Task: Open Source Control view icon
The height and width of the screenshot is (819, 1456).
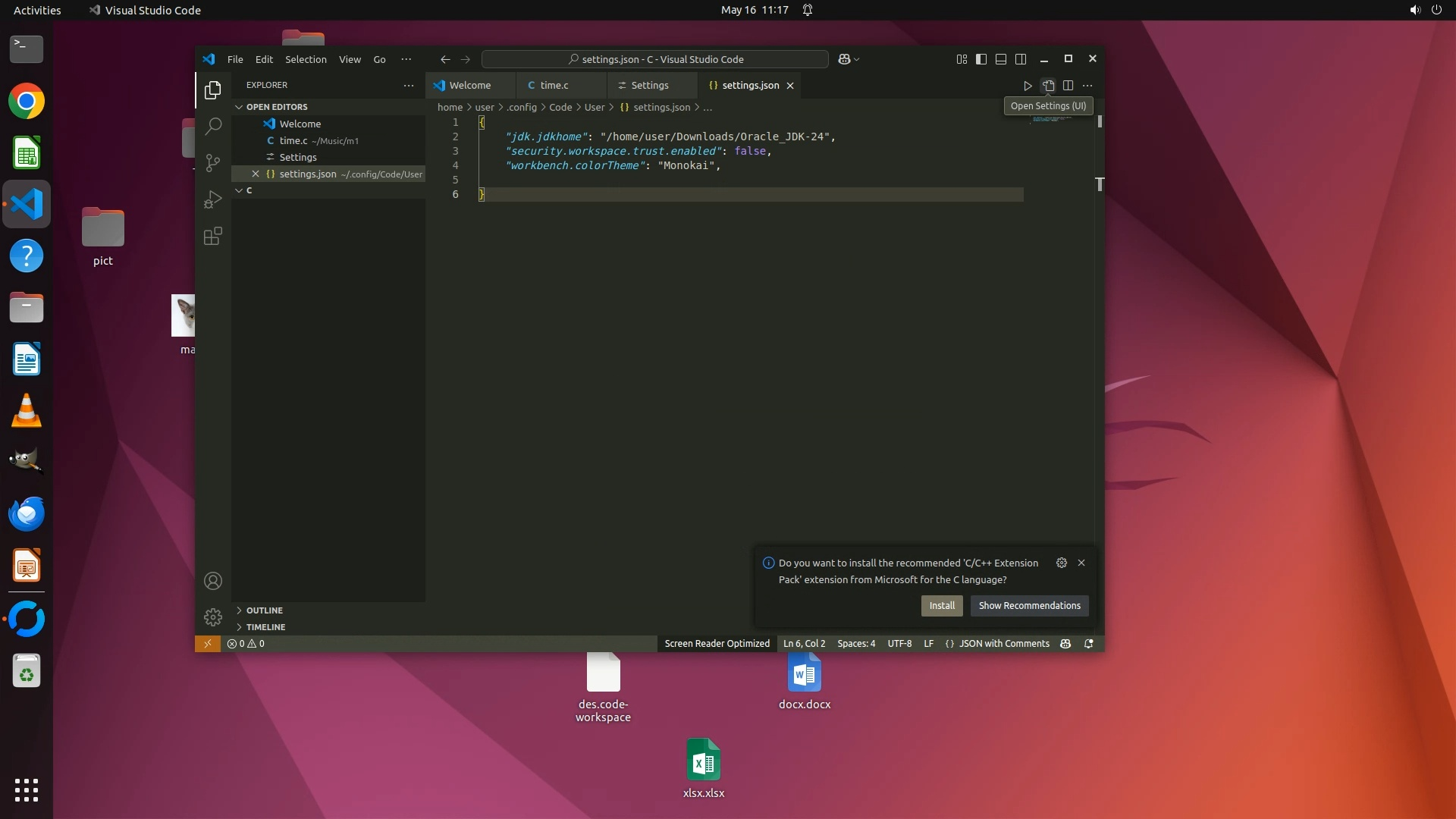Action: pos(213,162)
